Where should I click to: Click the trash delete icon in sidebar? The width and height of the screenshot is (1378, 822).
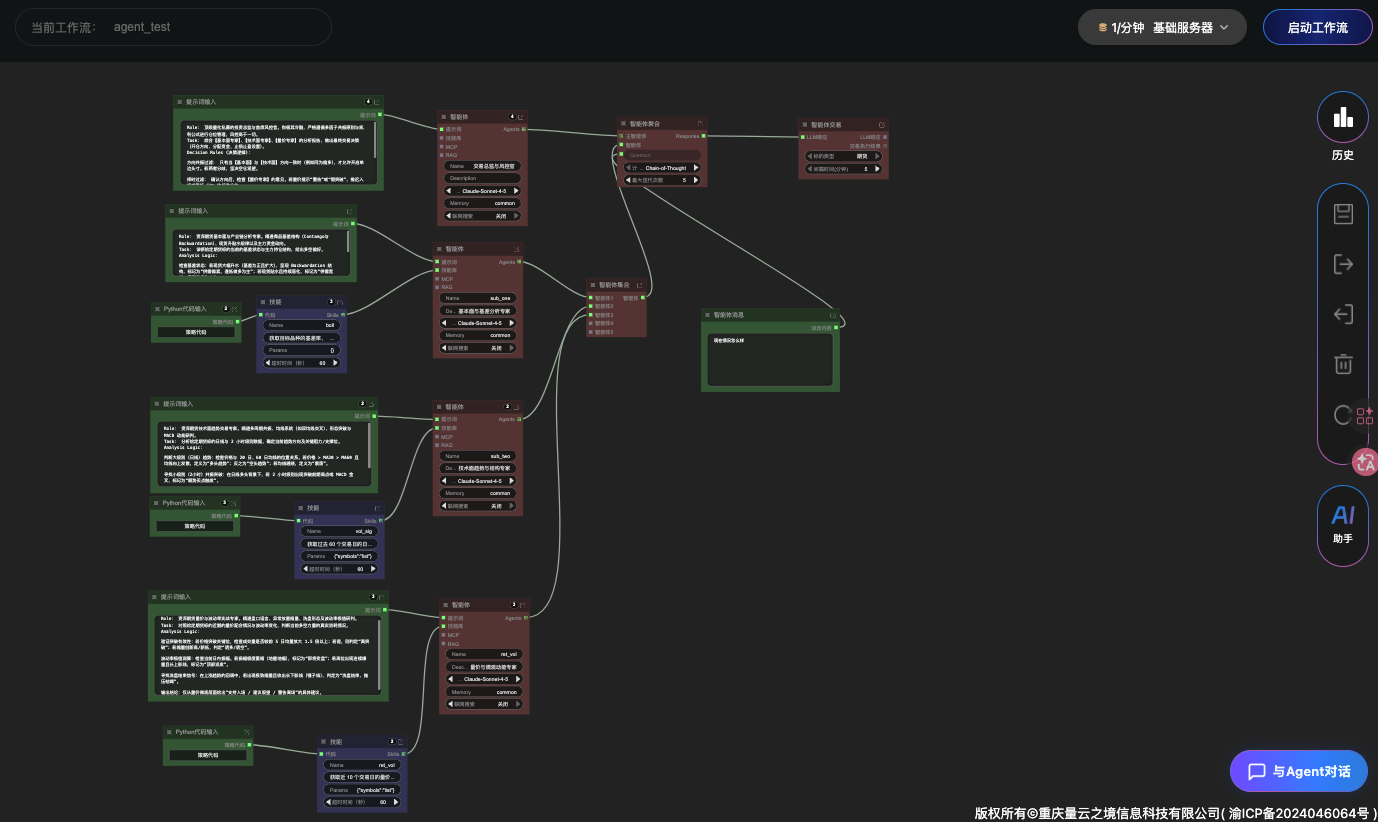point(1343,364)
